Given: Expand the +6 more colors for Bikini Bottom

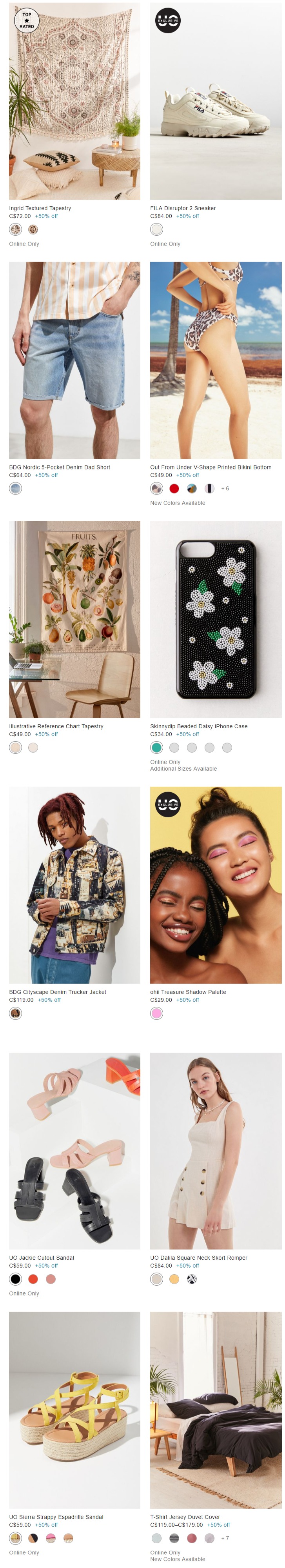Looking at the screenshot, I should point(225,488).
